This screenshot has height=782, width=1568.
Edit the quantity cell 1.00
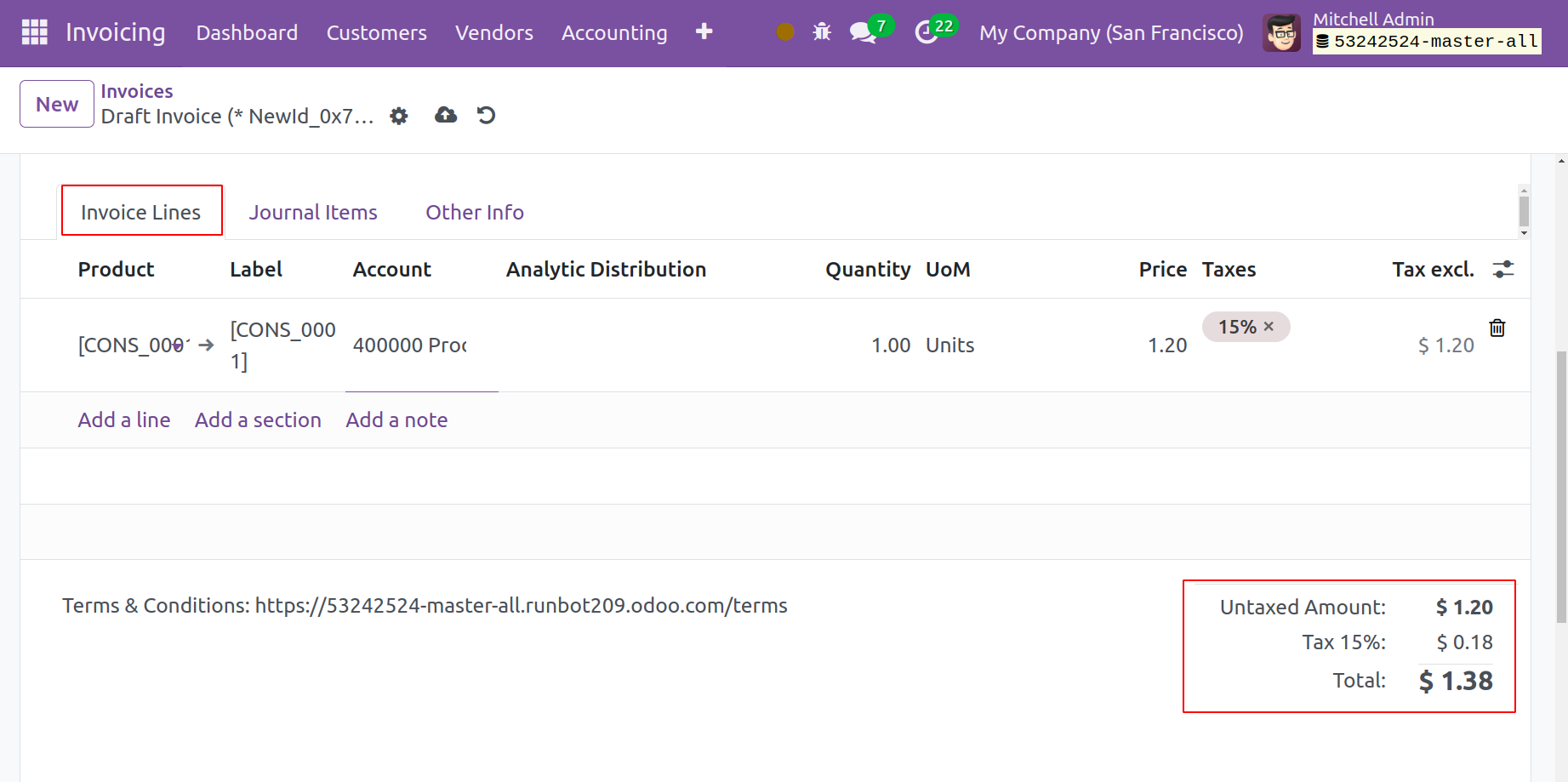891,345
